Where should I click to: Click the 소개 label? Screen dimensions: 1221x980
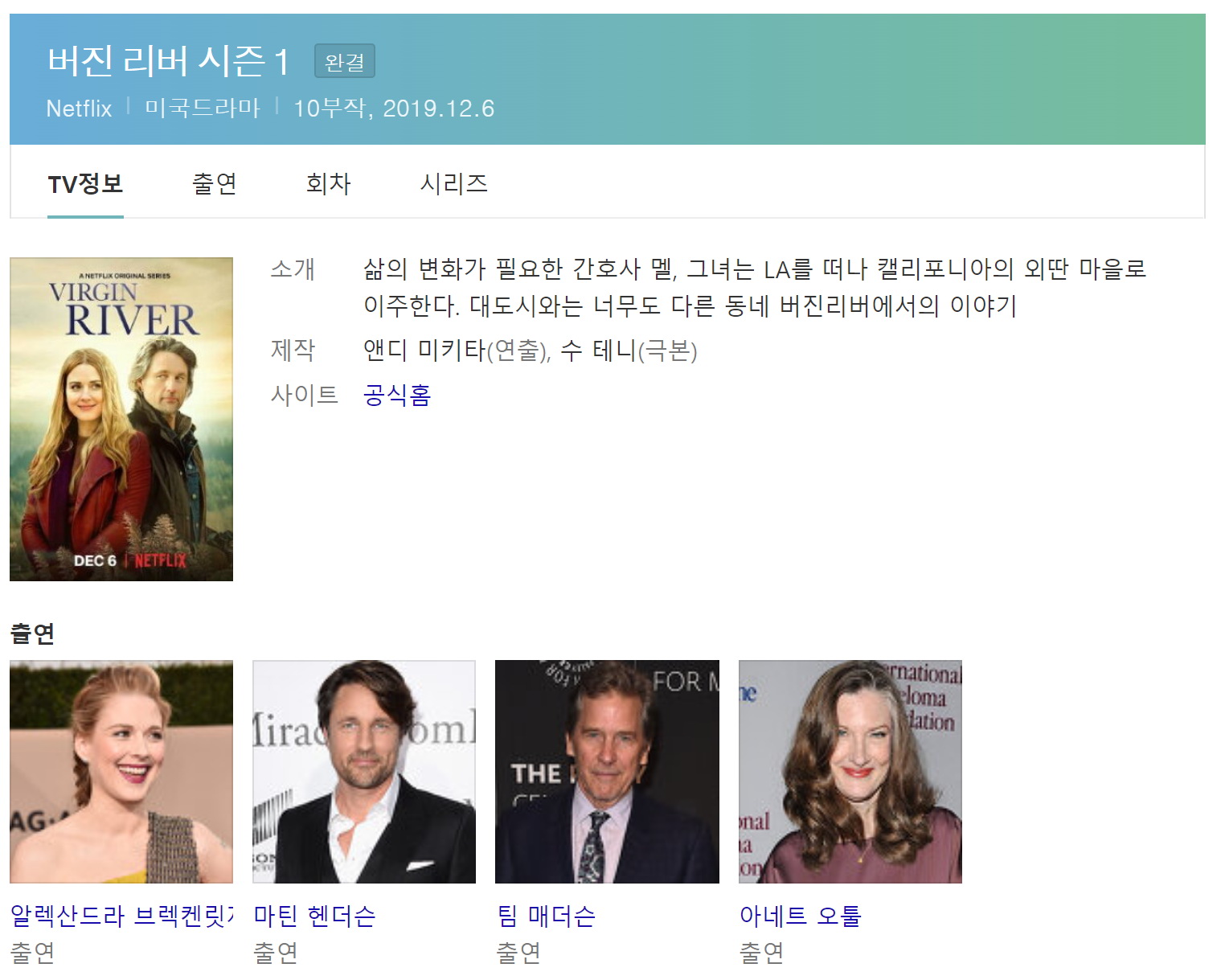[293, 269]
